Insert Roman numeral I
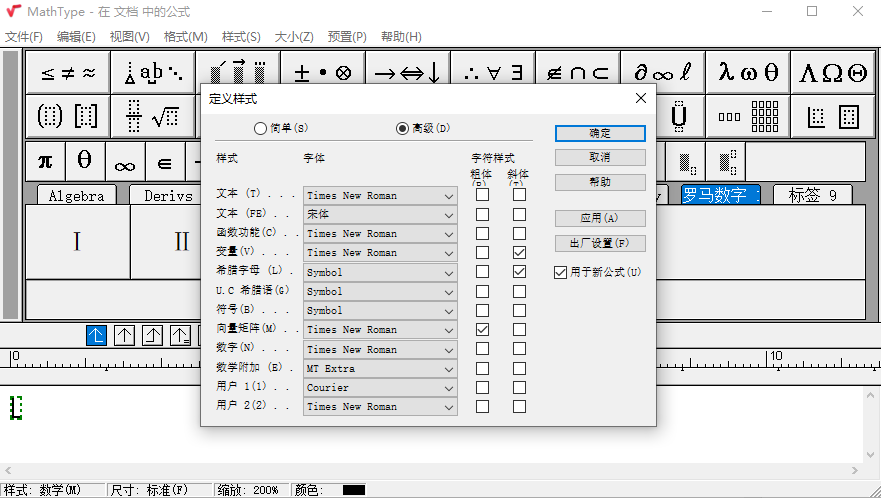The width and height of the screenshot is (881, 498). point(78,242)
